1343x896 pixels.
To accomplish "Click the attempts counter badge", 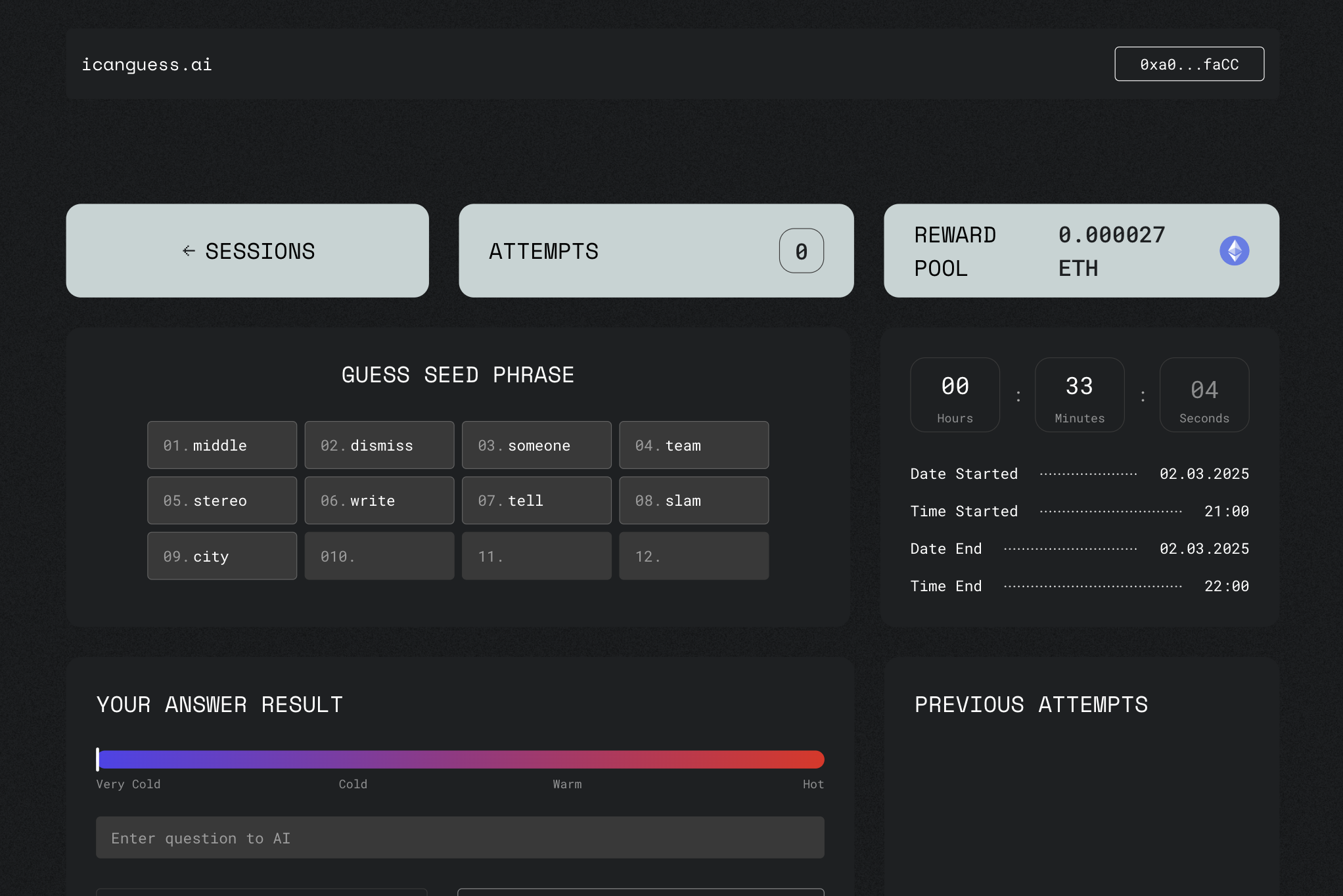I will pos(801,251).
